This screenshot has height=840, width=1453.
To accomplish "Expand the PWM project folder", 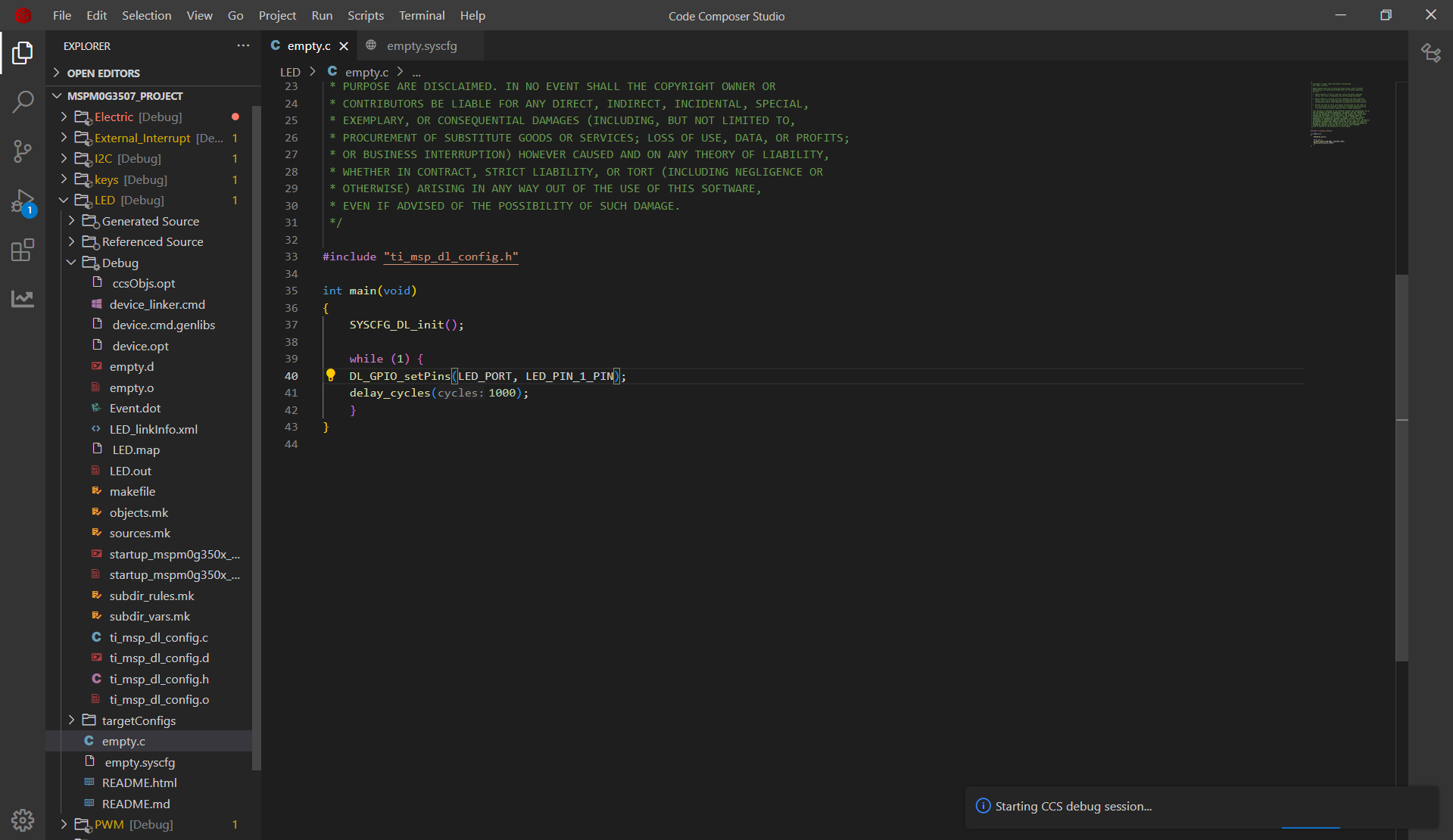I will (148, 825).
